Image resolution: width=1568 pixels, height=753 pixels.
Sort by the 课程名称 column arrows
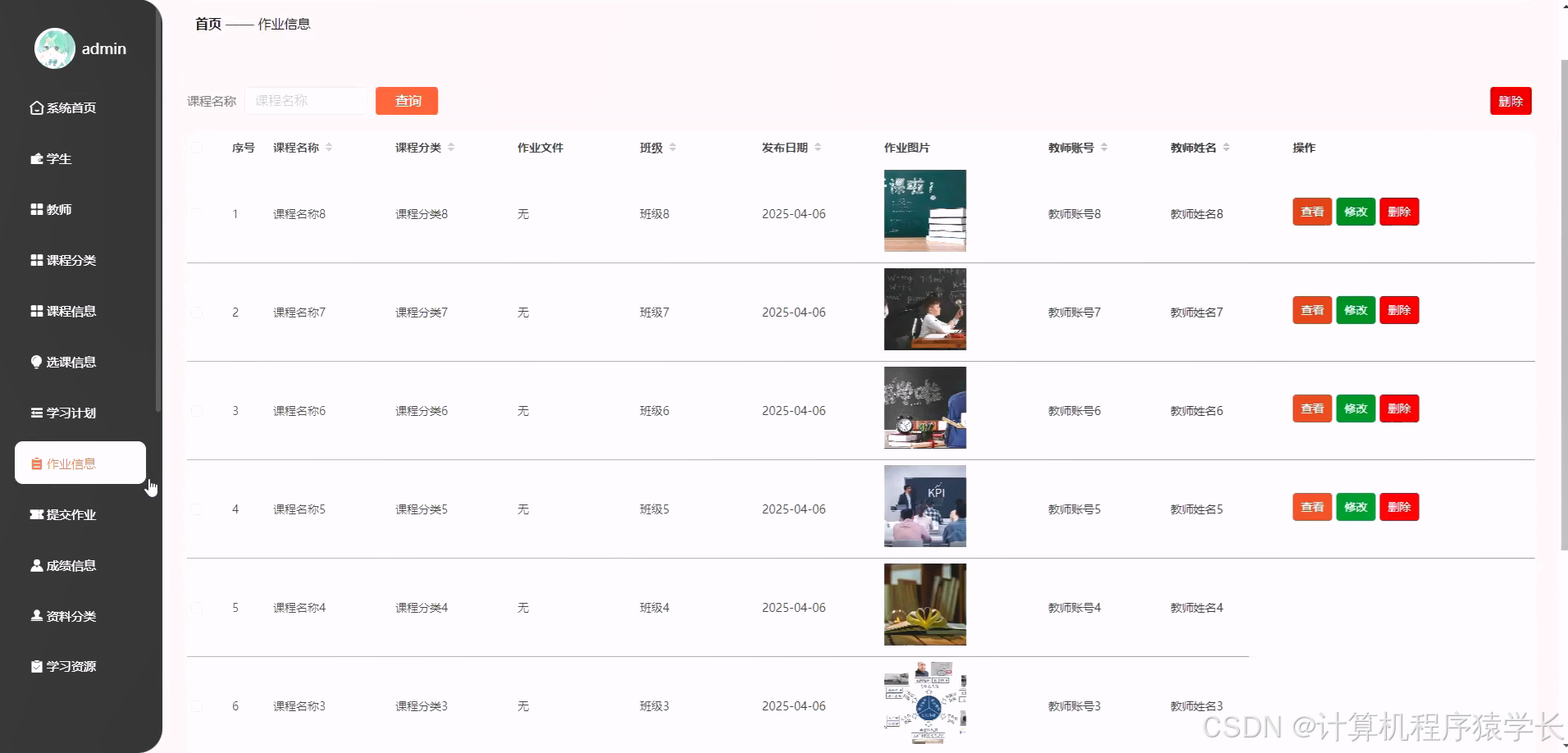point(329,148)
